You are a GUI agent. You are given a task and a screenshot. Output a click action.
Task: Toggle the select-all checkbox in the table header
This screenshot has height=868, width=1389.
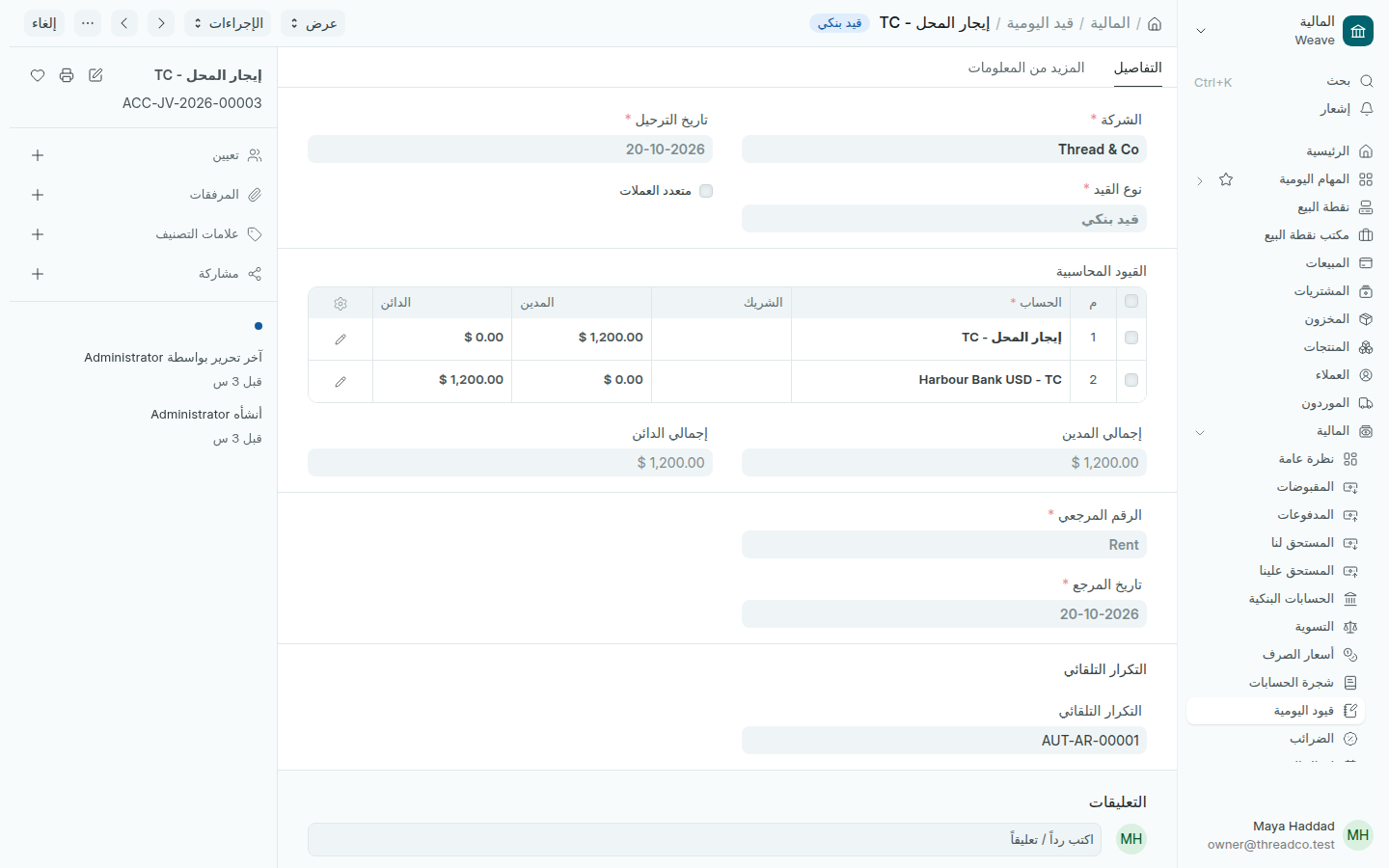click(1131, 302)
